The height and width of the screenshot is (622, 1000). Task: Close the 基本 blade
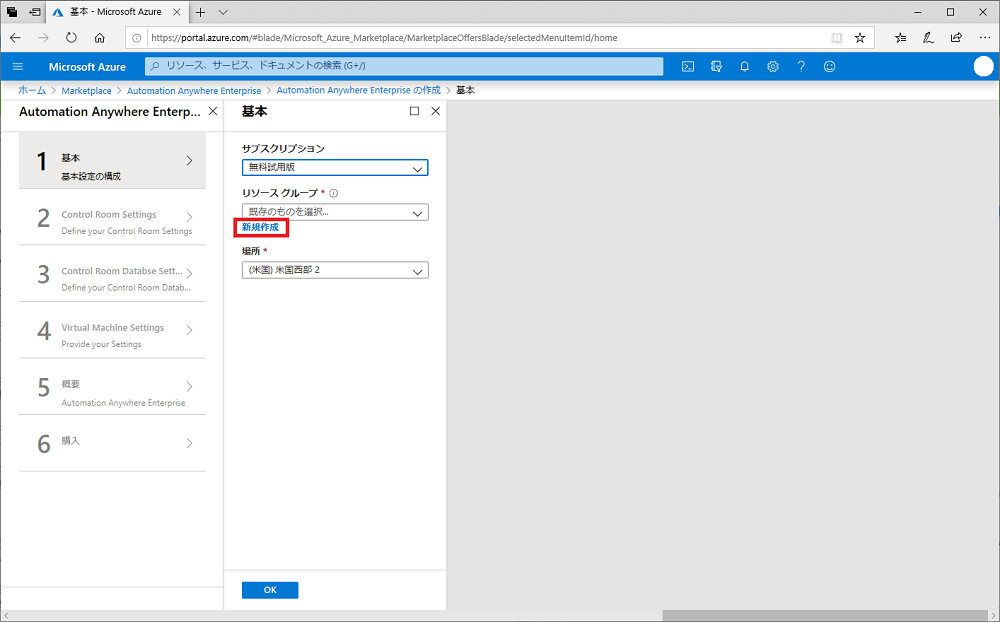(436, 111)
